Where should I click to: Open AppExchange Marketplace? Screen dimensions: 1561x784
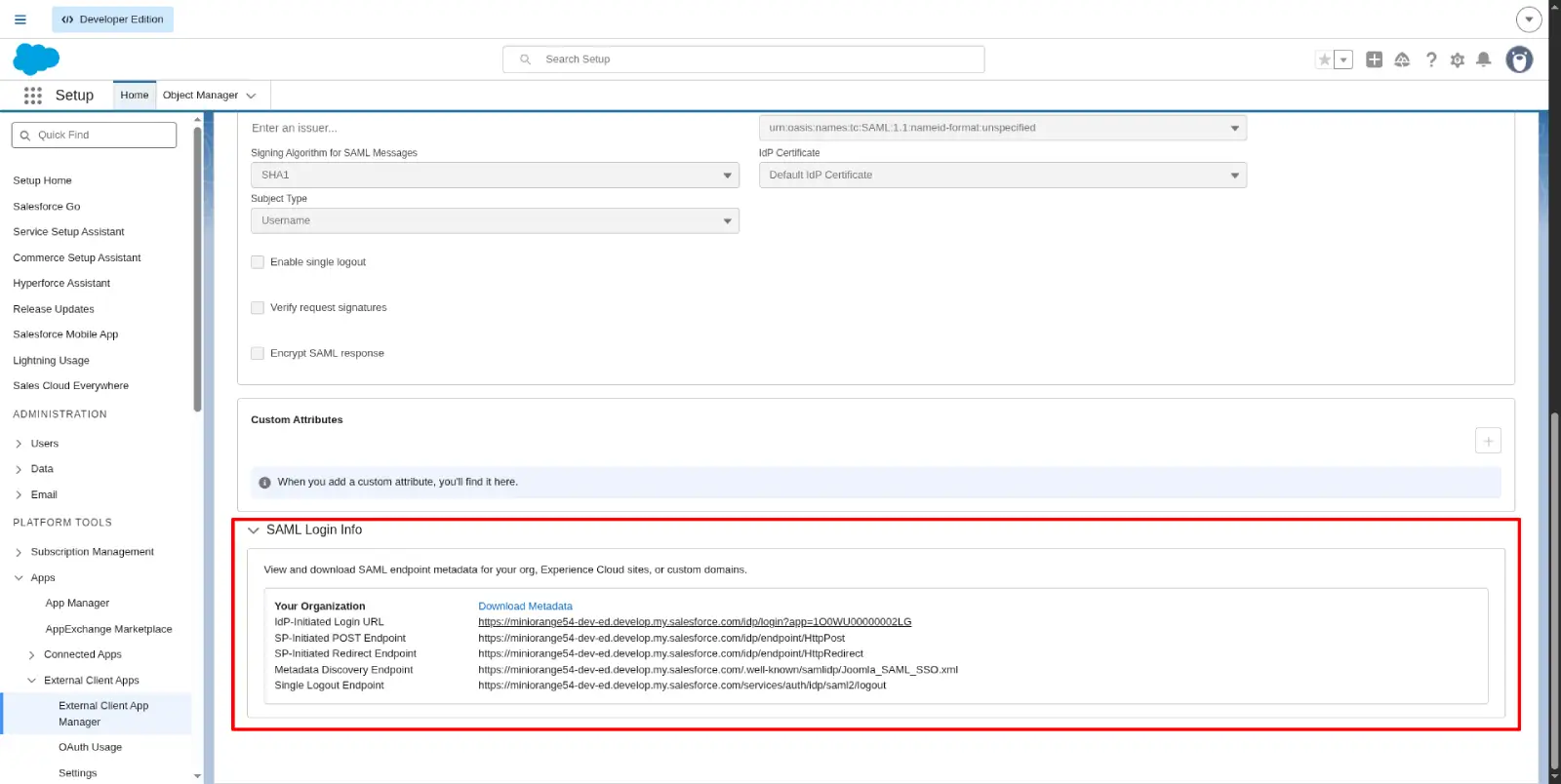(108, 630)
